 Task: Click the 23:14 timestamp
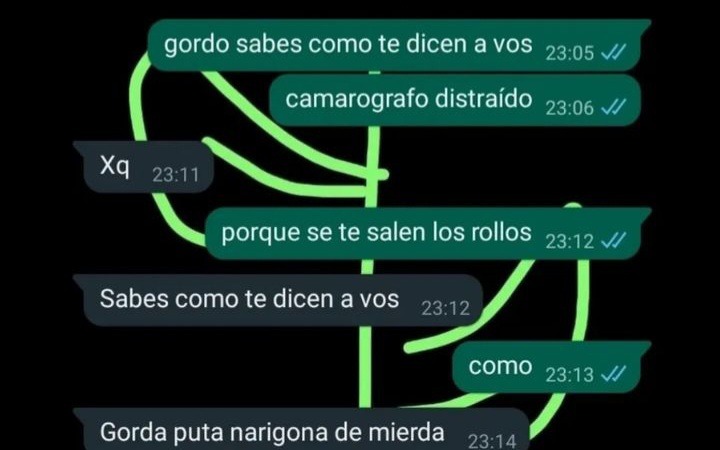(492, 441)
